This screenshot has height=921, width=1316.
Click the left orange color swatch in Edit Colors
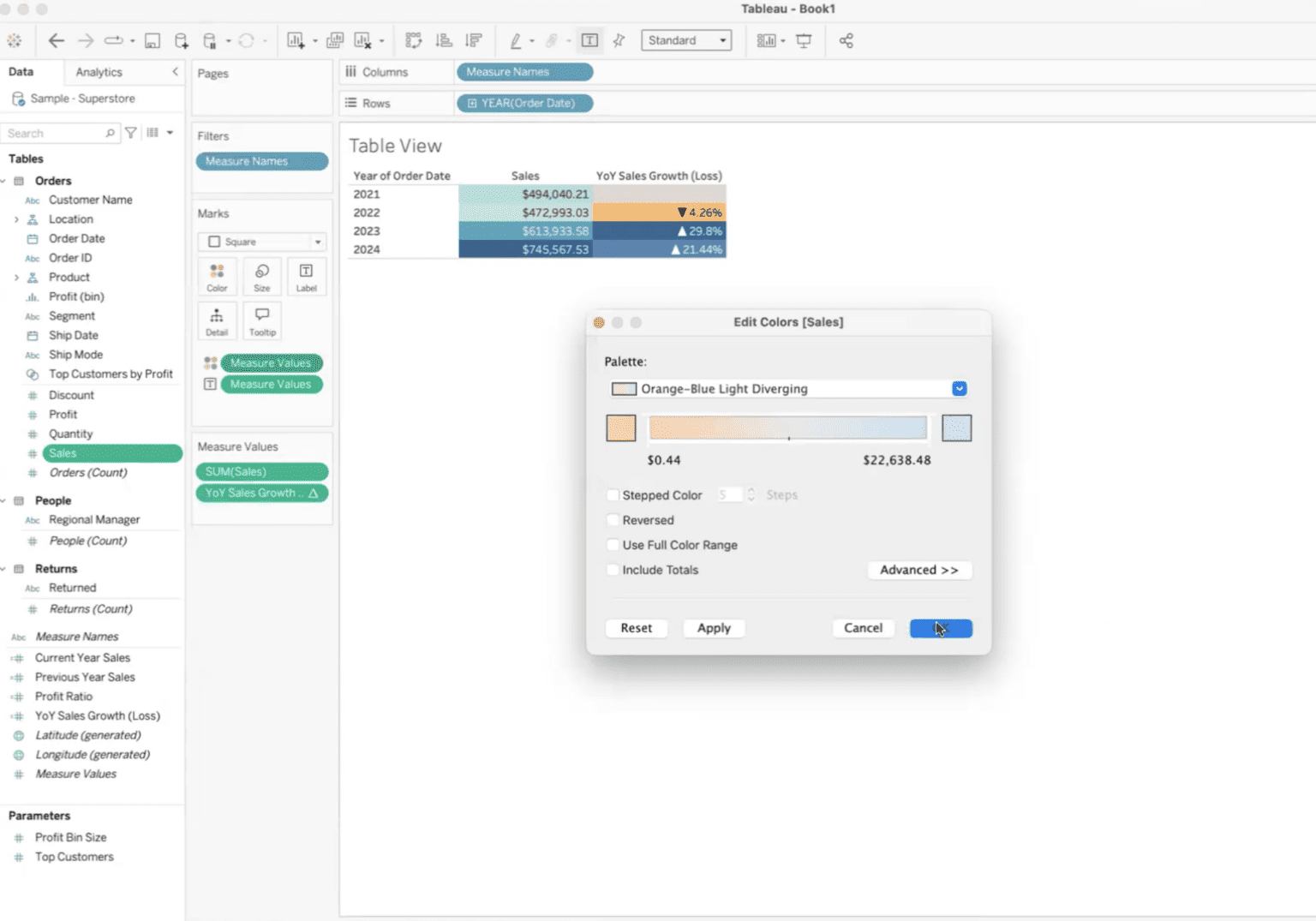(x=620, y=428)
